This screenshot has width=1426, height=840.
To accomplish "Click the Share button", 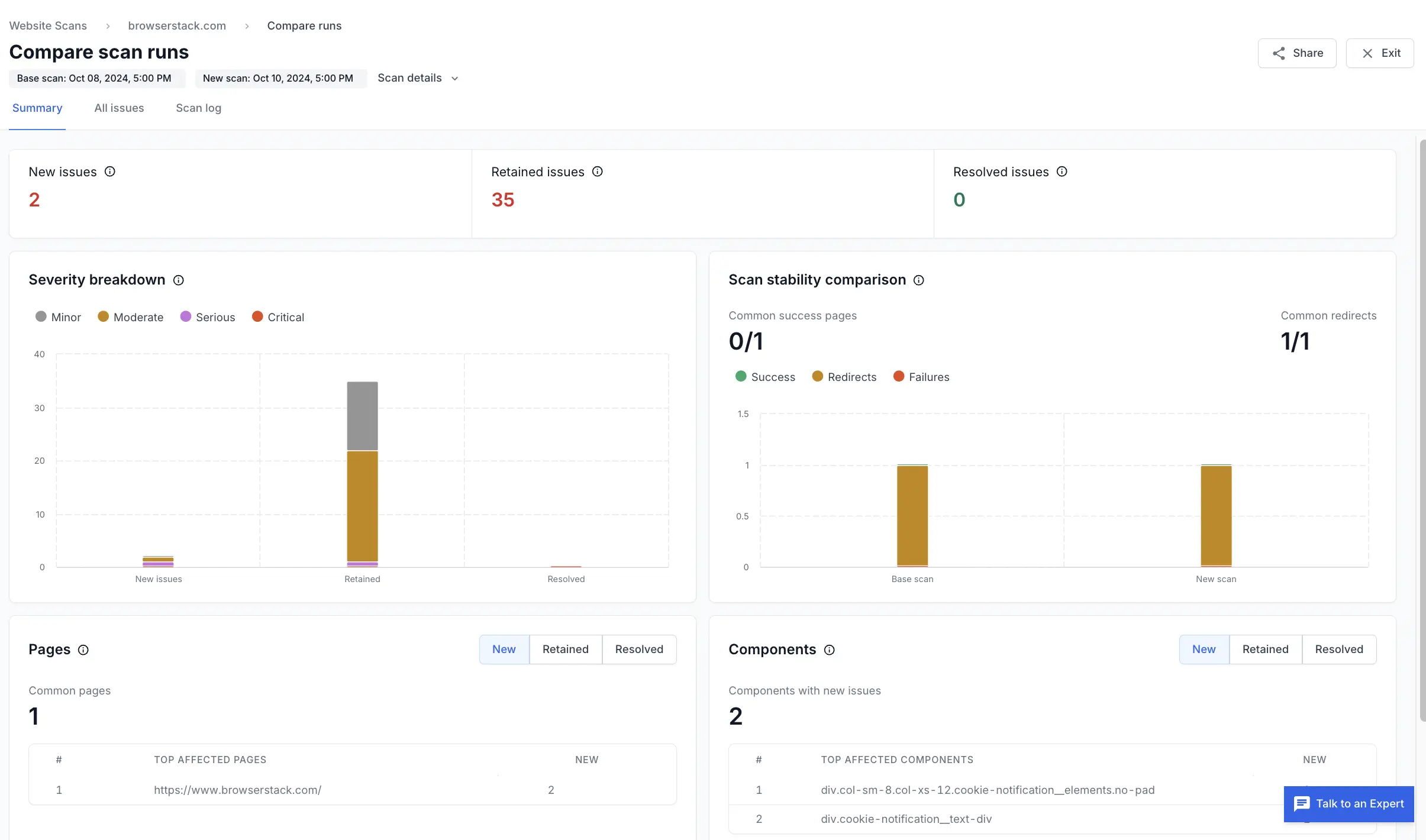I will [x=1297, y=53].
